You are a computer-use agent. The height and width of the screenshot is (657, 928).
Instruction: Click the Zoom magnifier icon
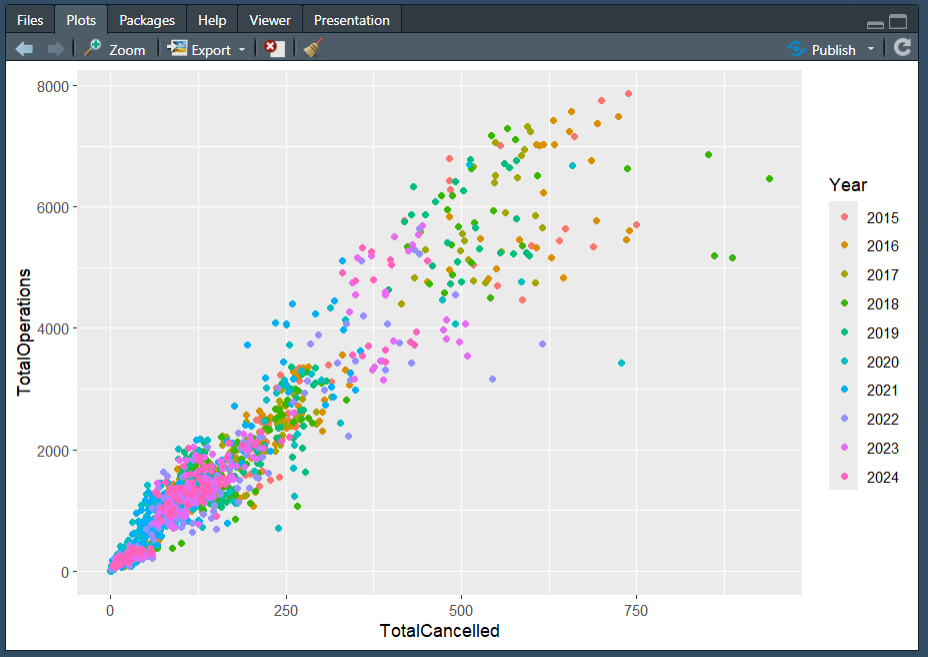click(94, 48)
